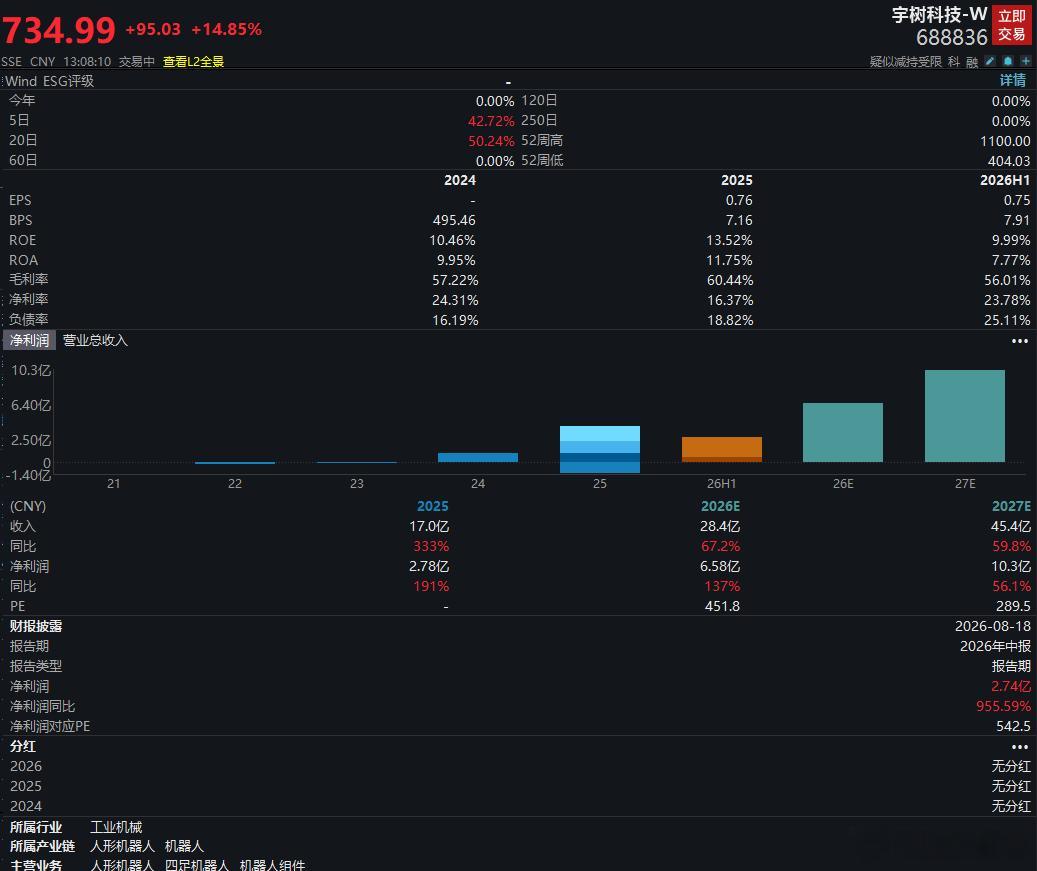Click the 2027E 净利润 value 10.3亿
The height and width of the screenshot is (871, 1037).
(1011, 566)
